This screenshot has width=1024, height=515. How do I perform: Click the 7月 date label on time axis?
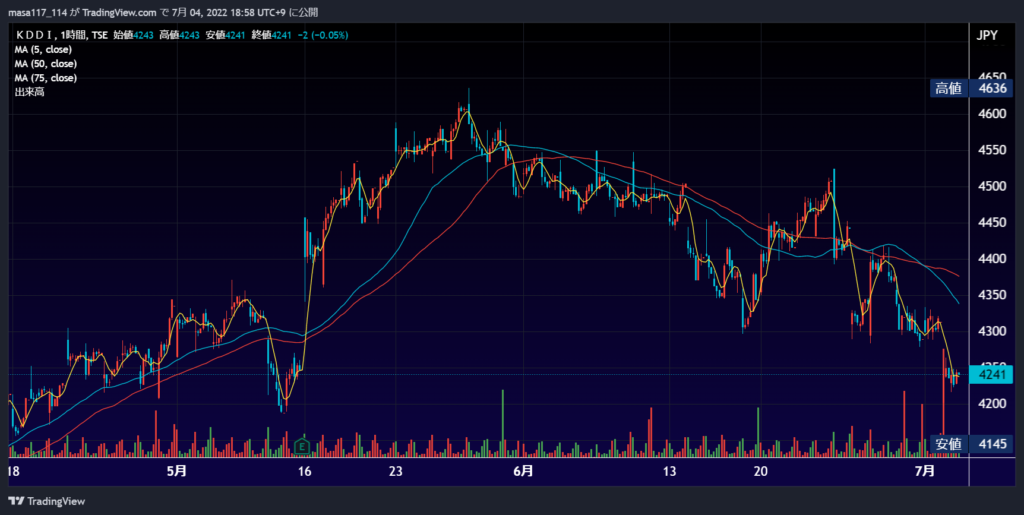(924, 471)
